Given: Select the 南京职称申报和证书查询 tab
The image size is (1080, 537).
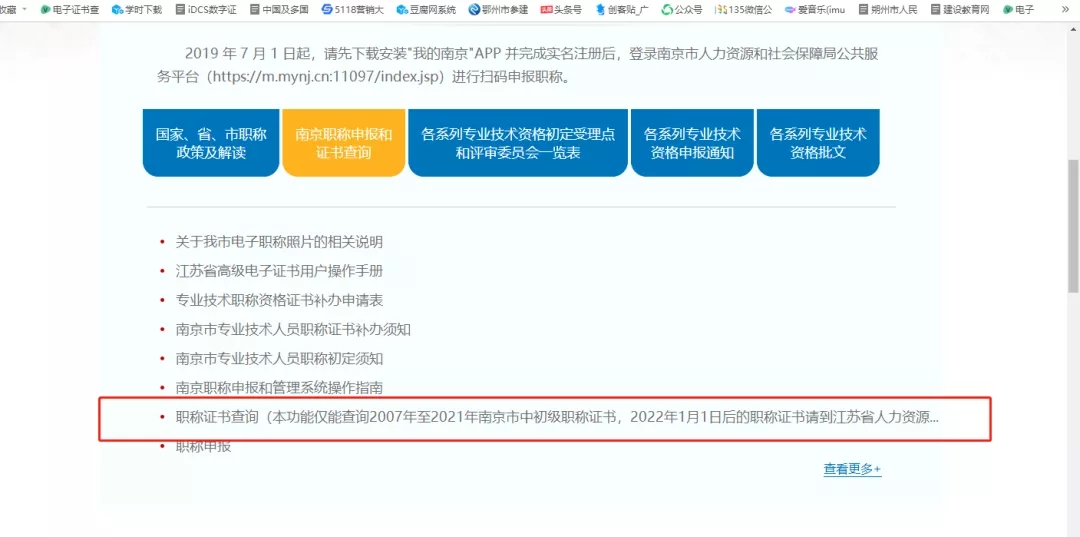Looking at the screenshot, I should pyautogui.click(x=344, y=143).
